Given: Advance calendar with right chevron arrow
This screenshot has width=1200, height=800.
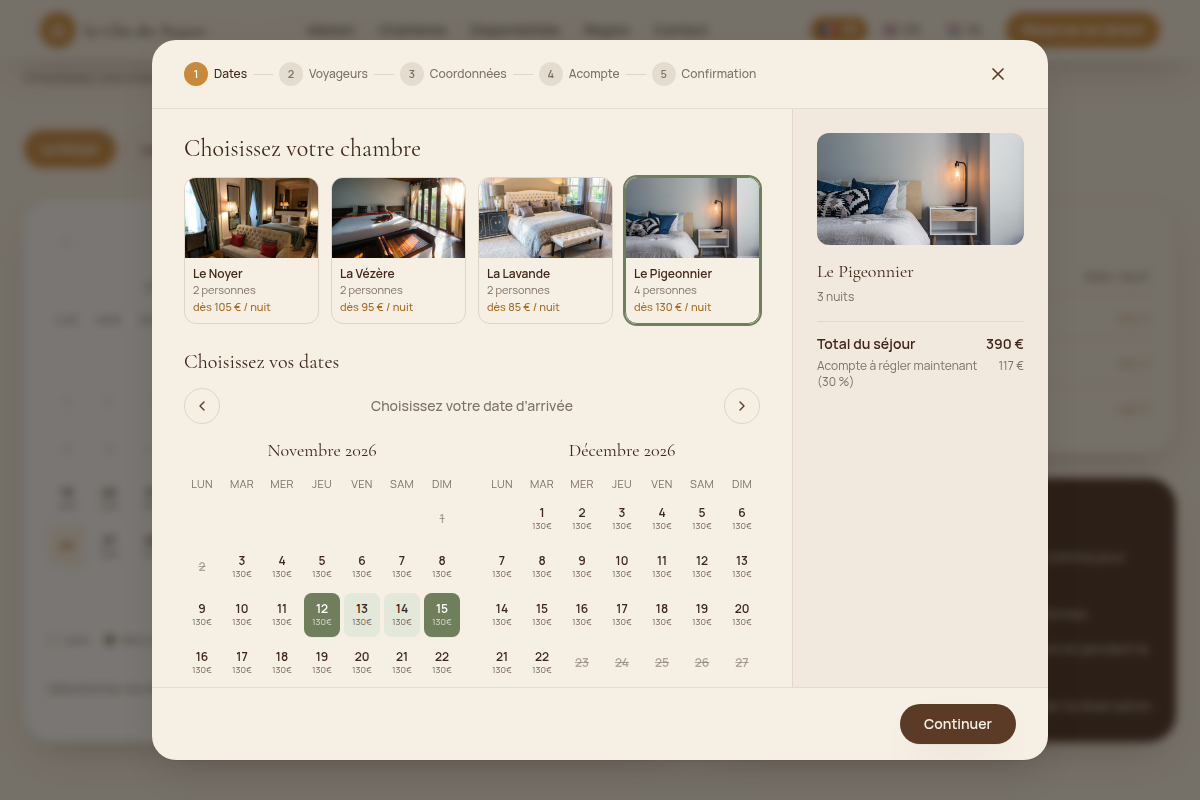Looking at the screenshot, I should coord(742,406).
